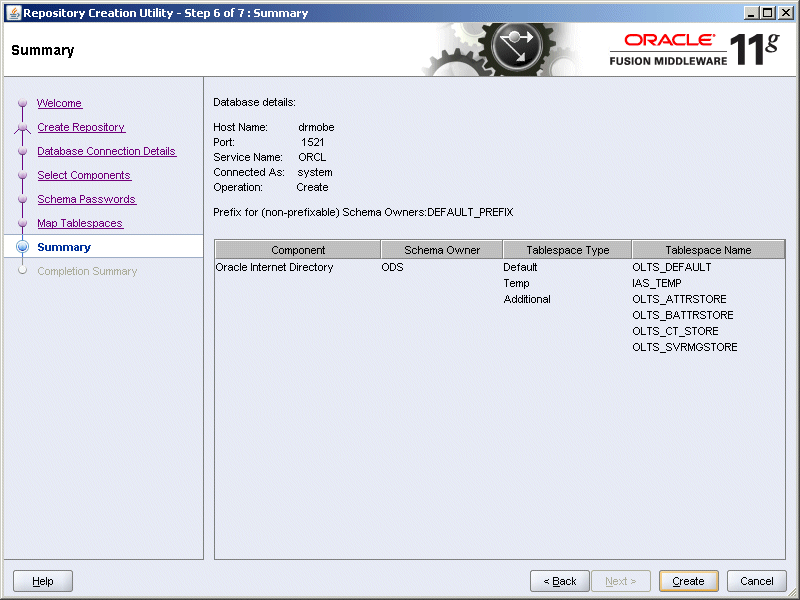The height and width of the screenshot is (600, 800).
Task: Click the Summary step radio marker
Action: [x=22, y=247]
